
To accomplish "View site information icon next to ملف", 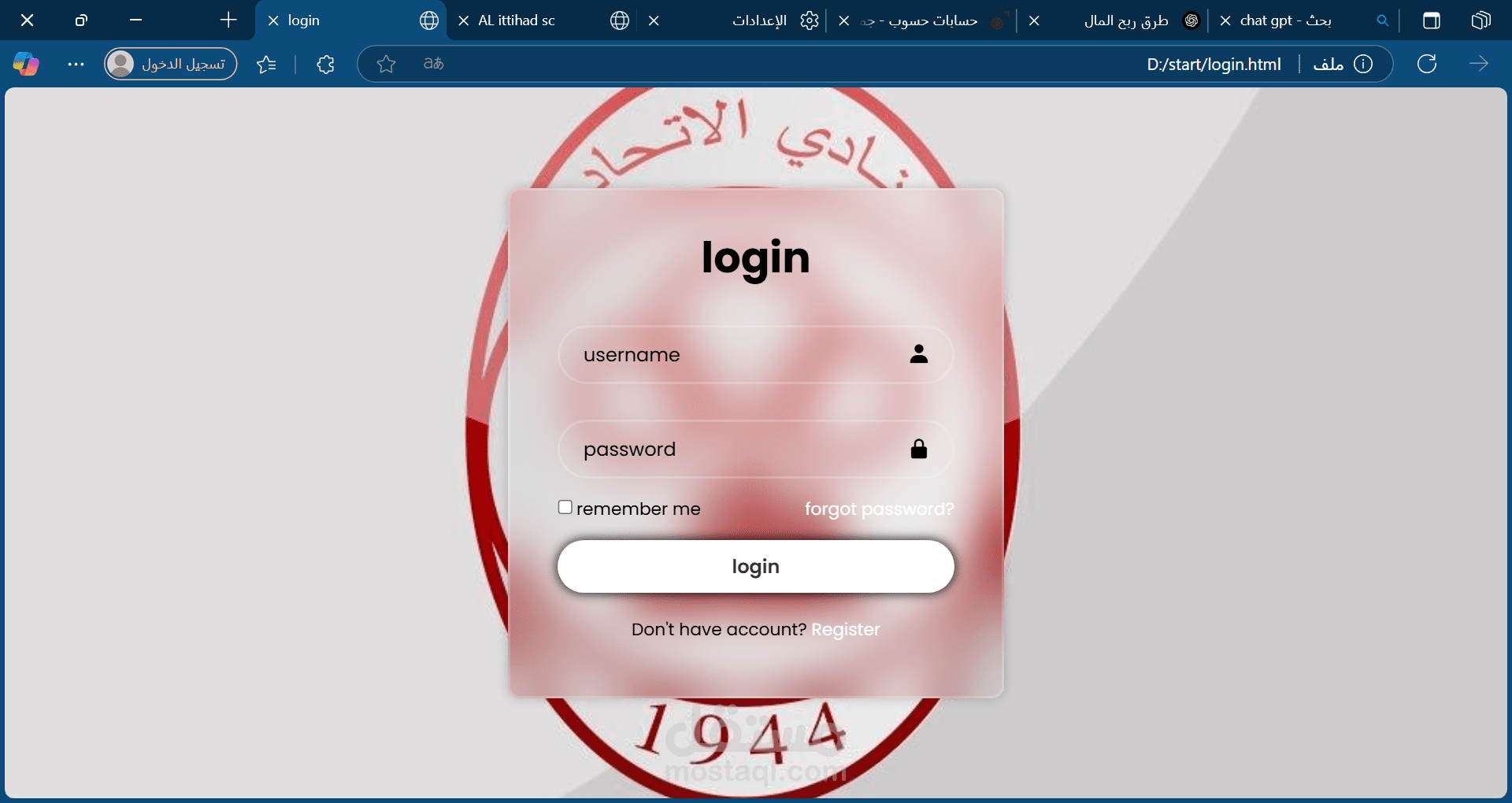I will point(1363,64).
